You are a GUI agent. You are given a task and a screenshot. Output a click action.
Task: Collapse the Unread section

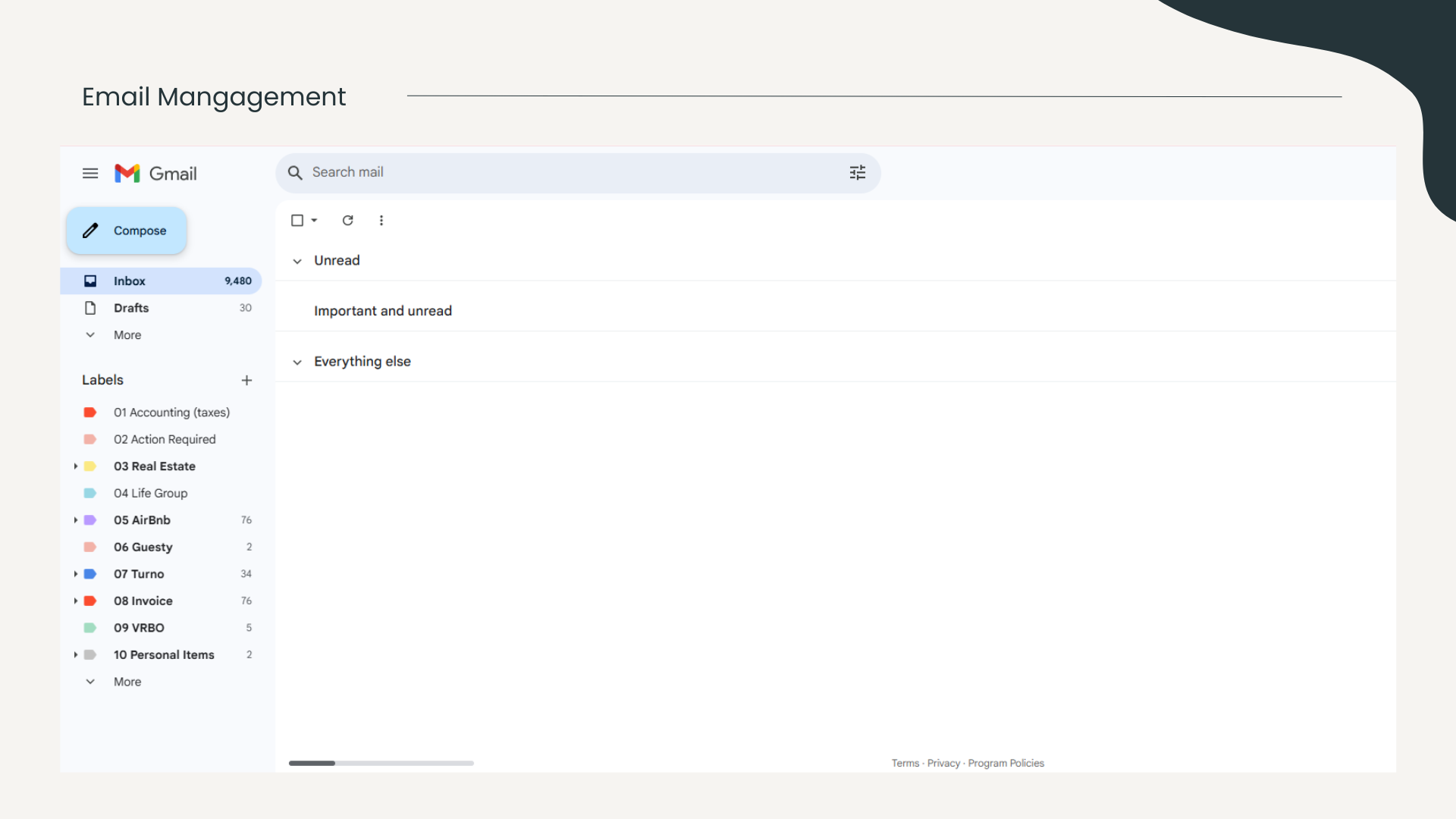[297, 261]
